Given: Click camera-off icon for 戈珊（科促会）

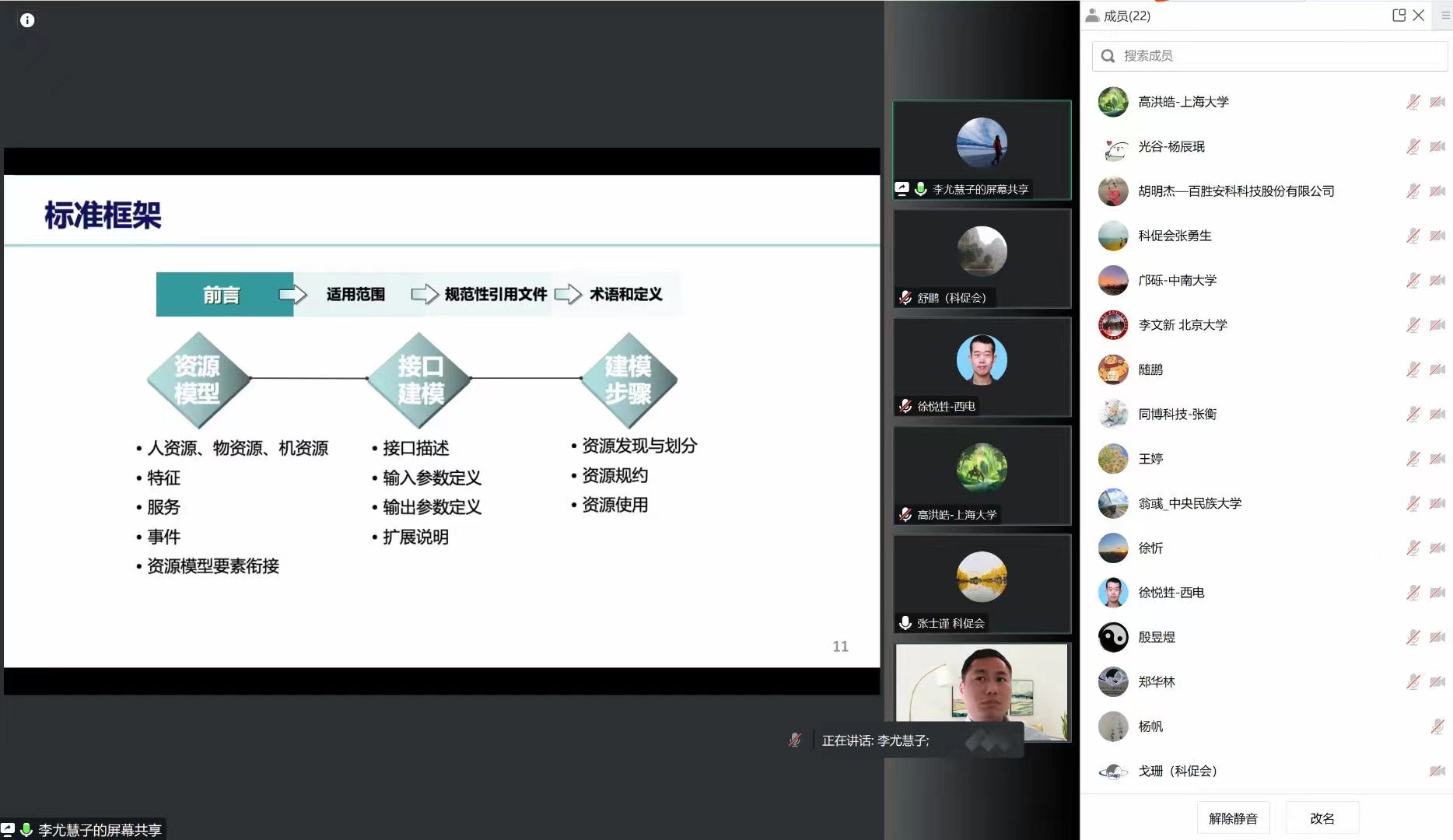Looking at the screenshot, I should (1437, 771).
